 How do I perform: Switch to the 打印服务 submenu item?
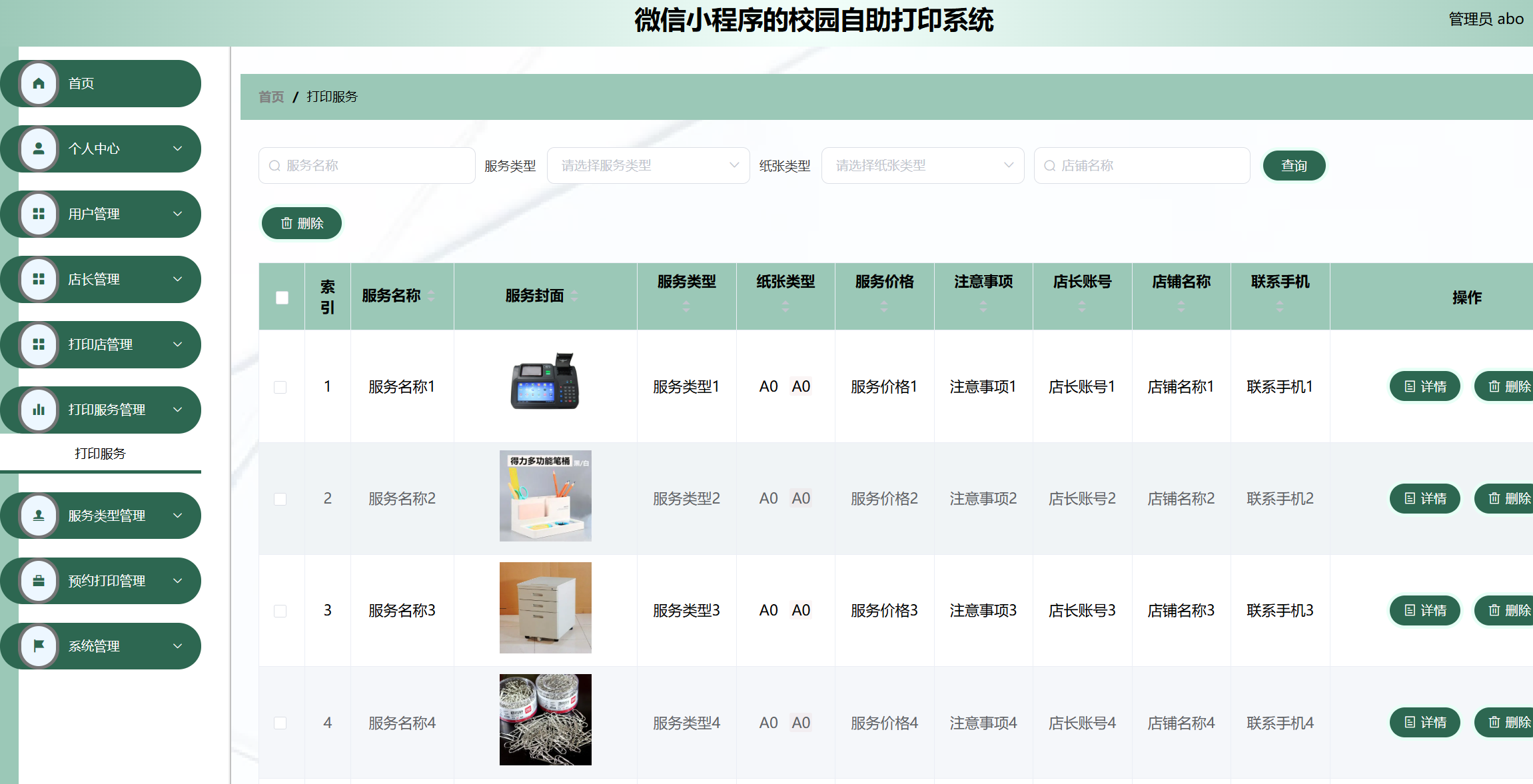100,453
